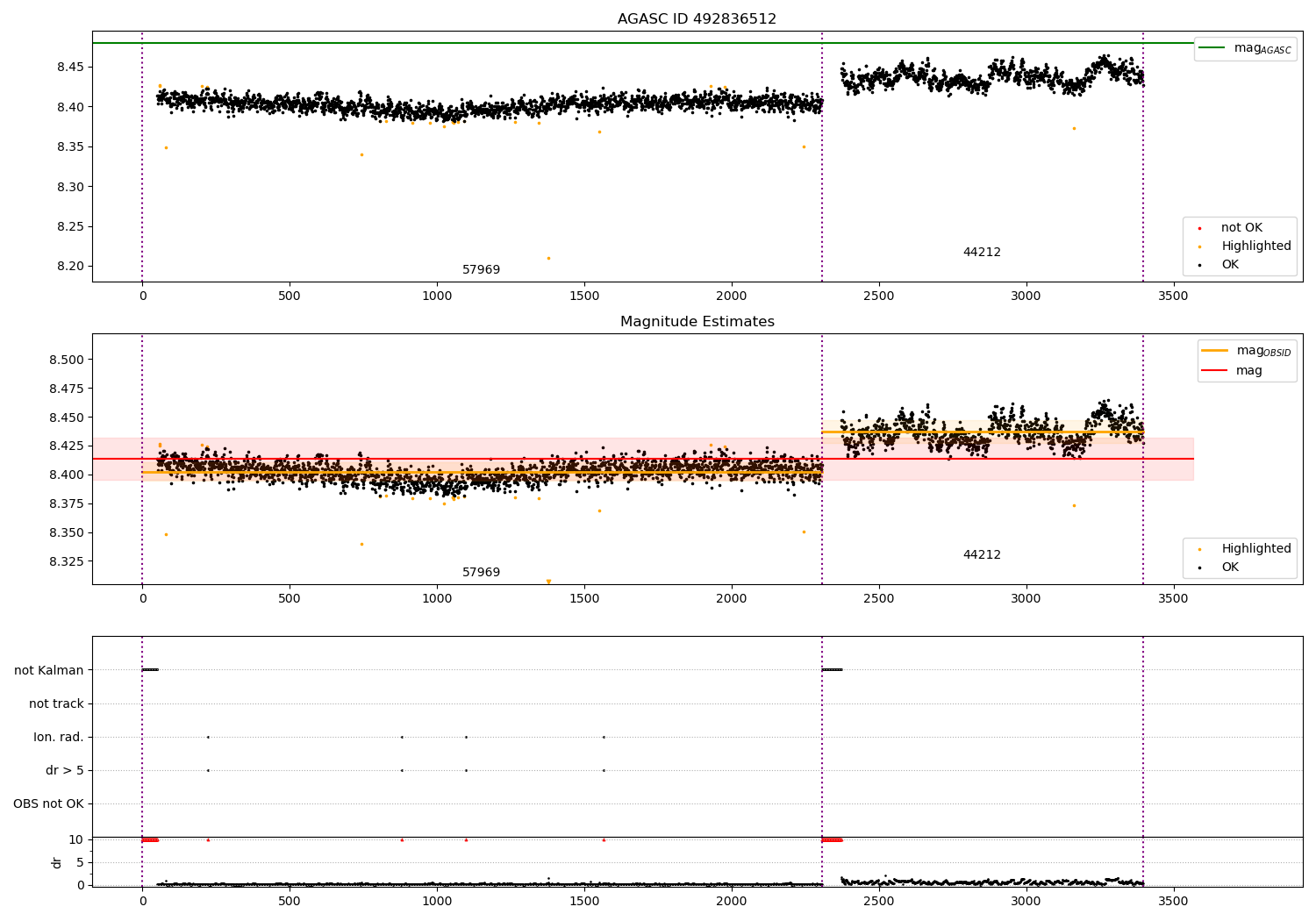Screen dimensions: 1316x921
Task: Click the 8.45 y-tick in top plot
Action: pyautogui.click(x=70, y=68)
